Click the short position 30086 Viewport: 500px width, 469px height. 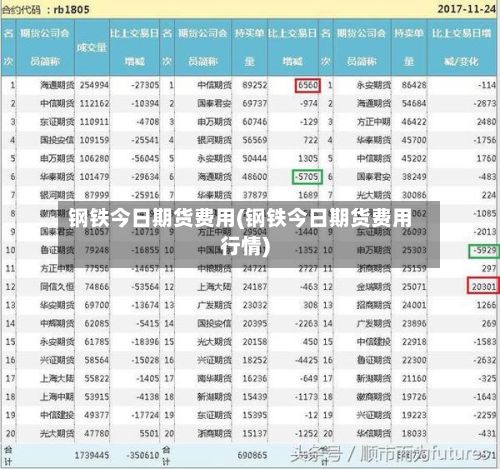[x=414, y=195]
